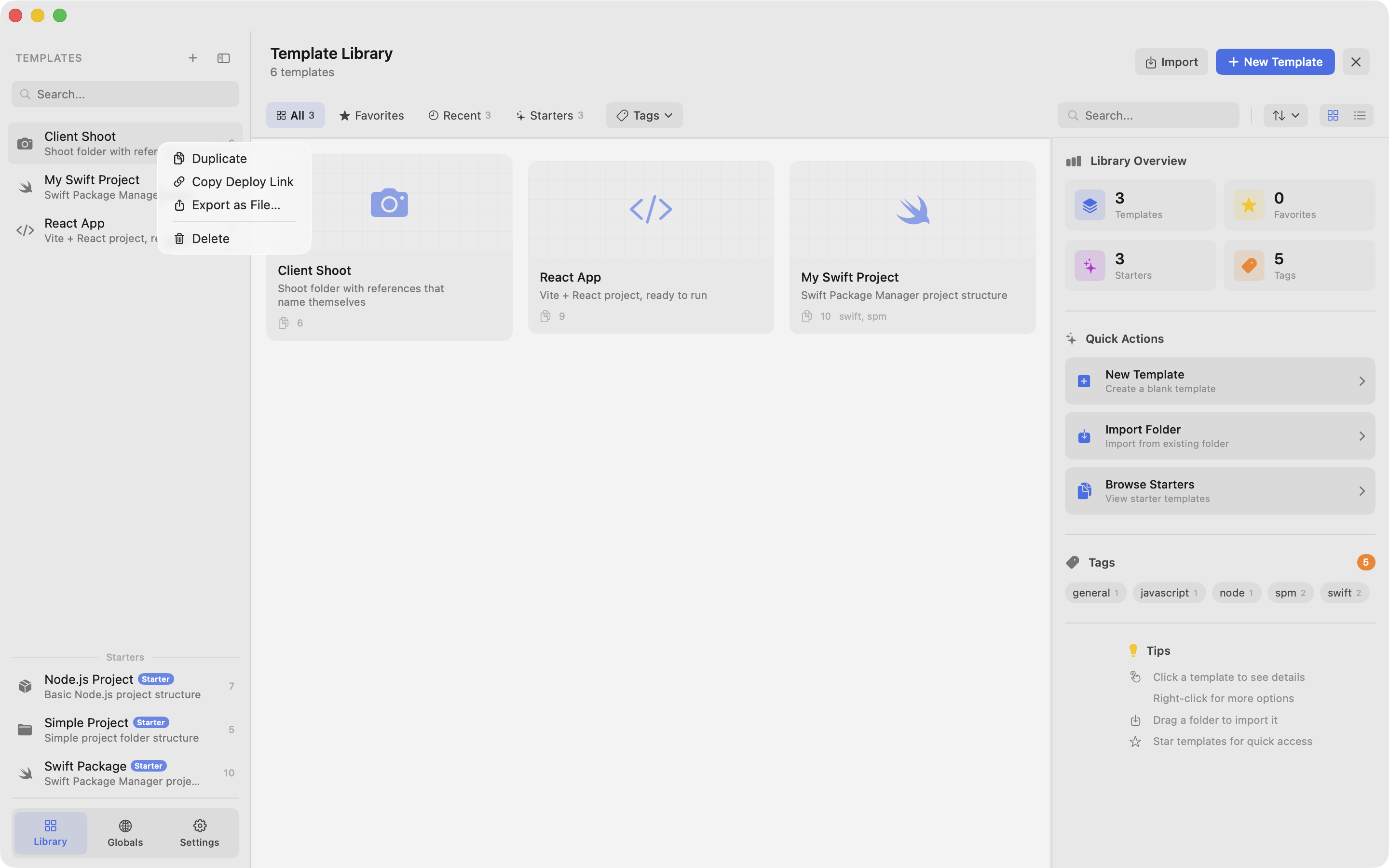Image resolution: width=1389 pixels, height=868 pixels.
Task: Switch to grid view
Action: [x=1333, y=115]
